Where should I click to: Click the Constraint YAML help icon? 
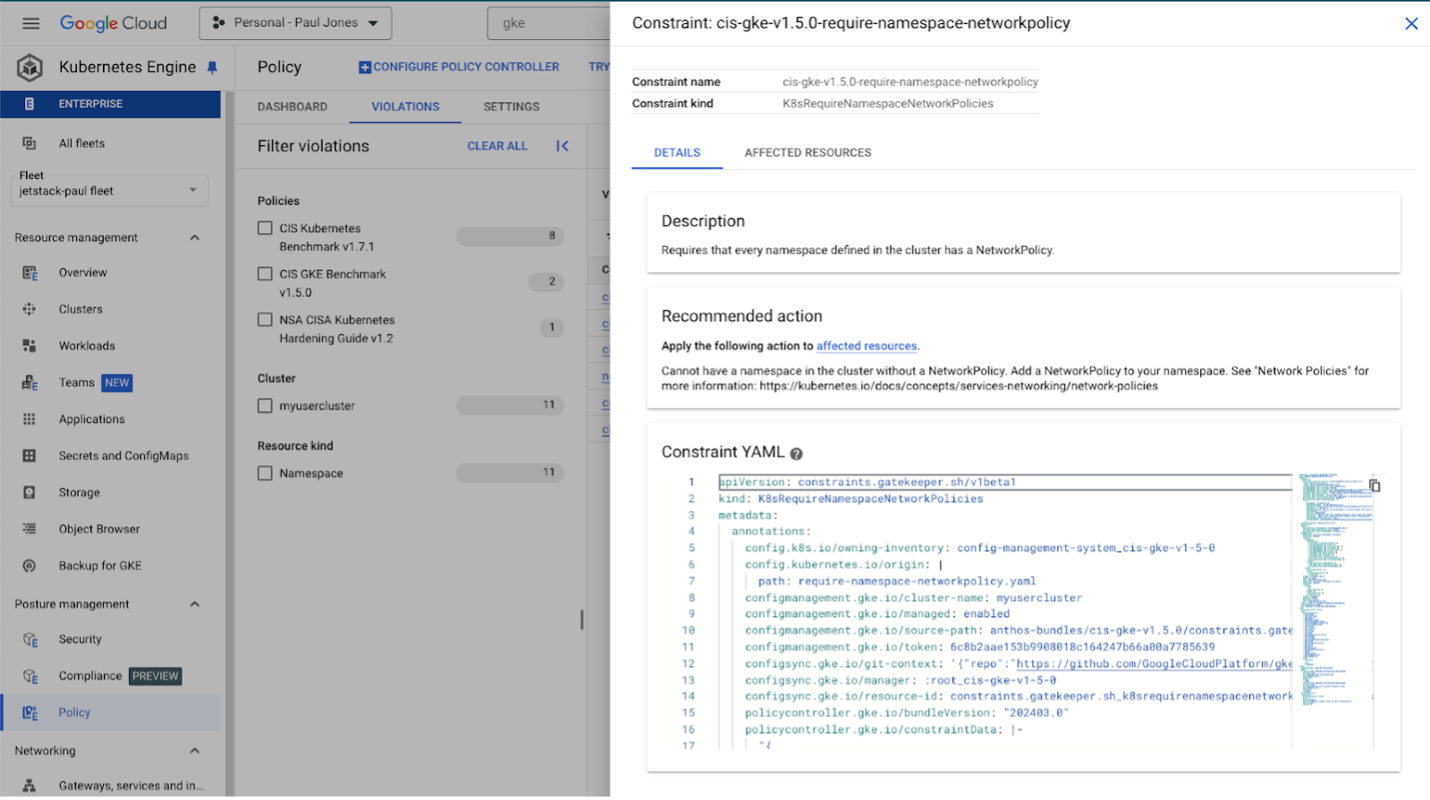click(x=797, y=454)
